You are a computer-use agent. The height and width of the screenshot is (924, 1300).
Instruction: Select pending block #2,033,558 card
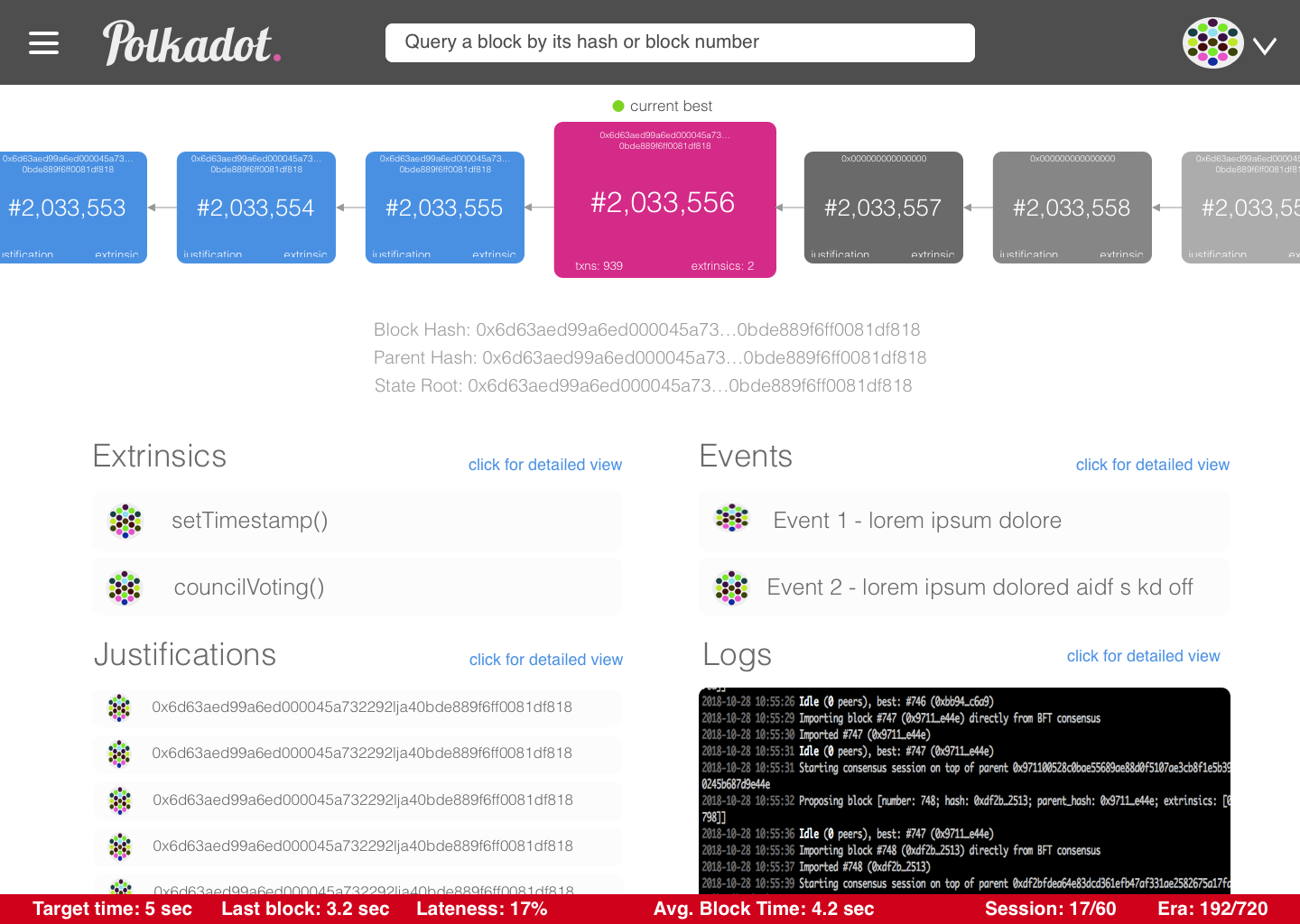point(1072,208)
